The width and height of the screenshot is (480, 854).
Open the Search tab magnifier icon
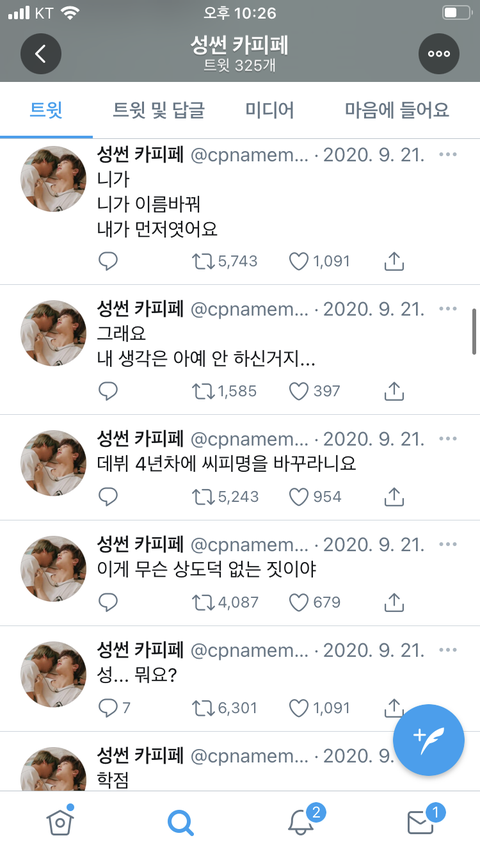click(180, 822)
